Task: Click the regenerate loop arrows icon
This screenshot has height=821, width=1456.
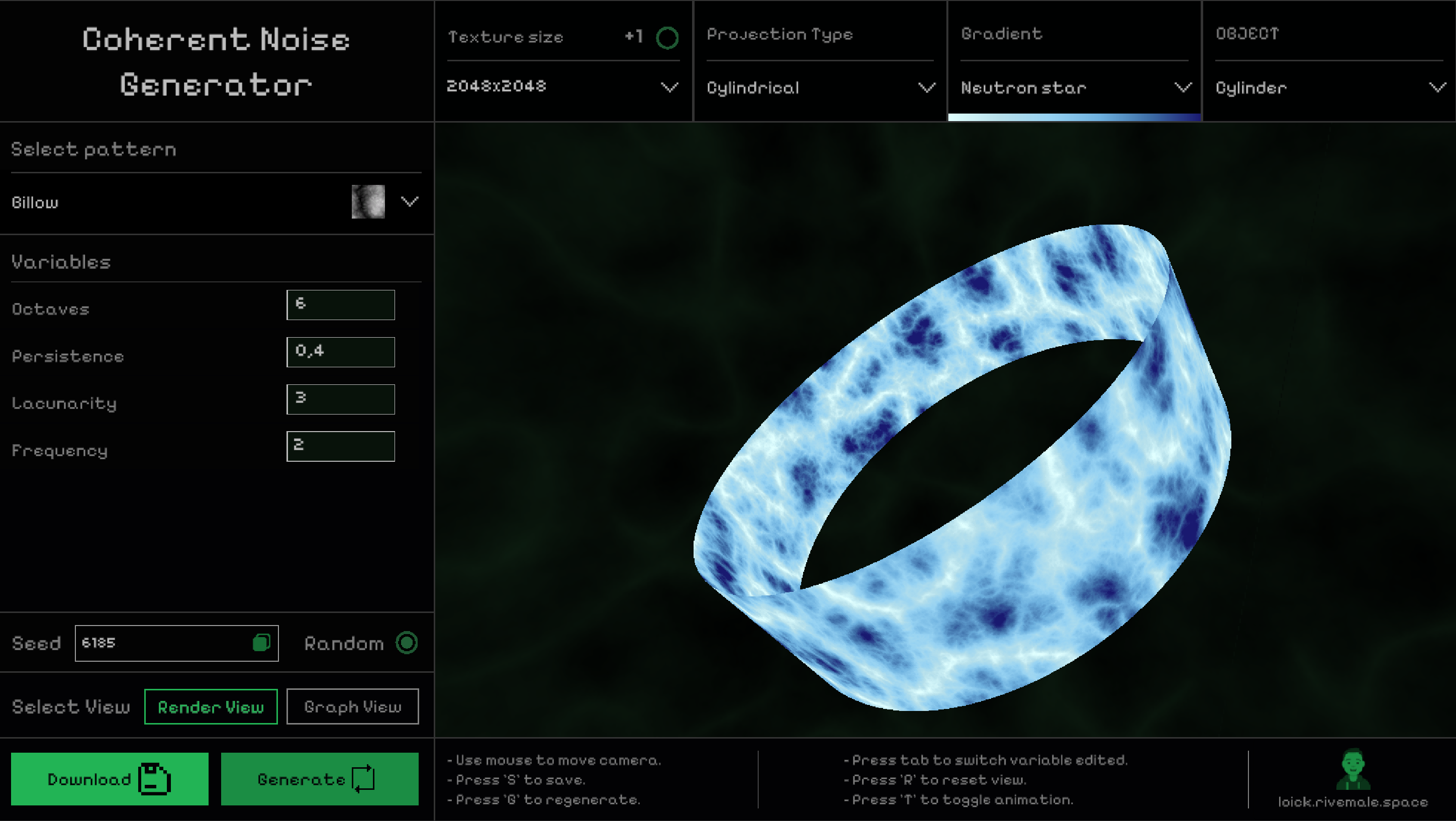Action: 363,779
